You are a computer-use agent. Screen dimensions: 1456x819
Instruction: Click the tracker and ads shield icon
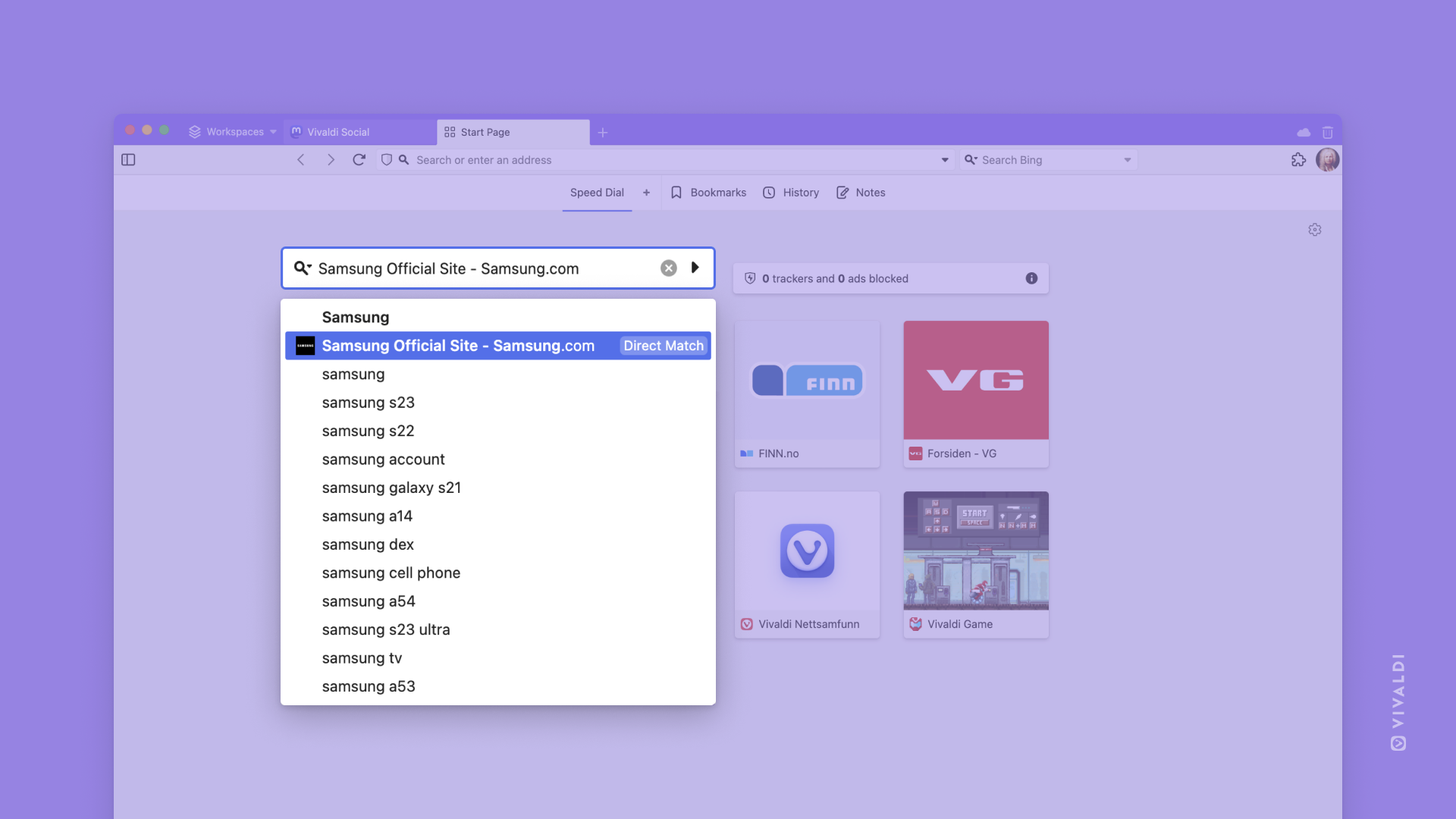pos(751,278)
